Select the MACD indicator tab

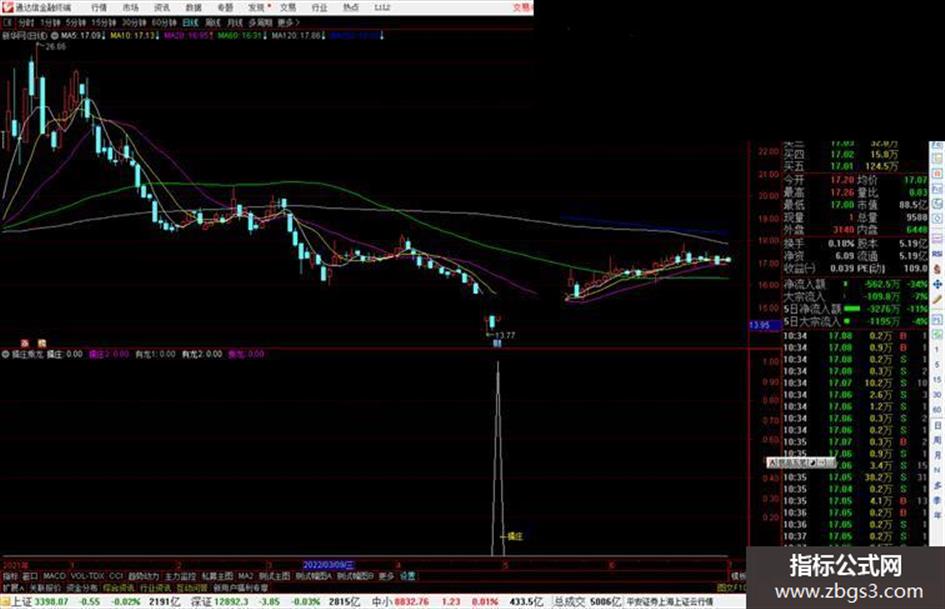(54, 576)
